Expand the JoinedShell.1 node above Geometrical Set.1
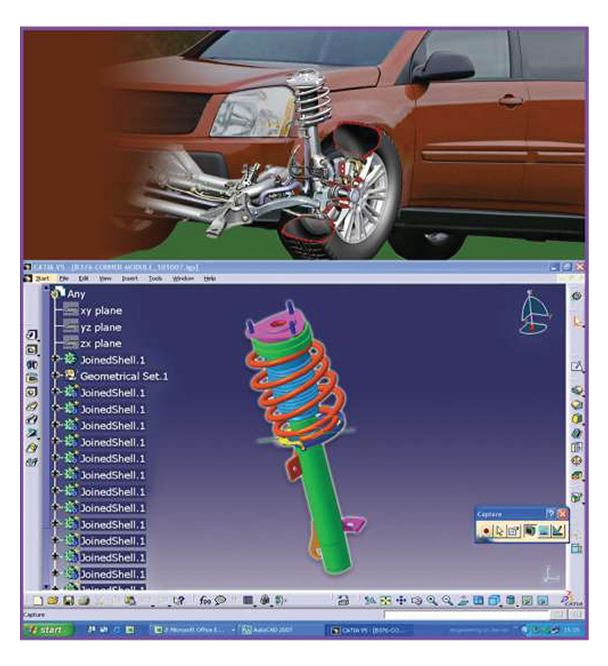Image resolution: width=608 pixels, height=666 pixels. pos(55,358)
